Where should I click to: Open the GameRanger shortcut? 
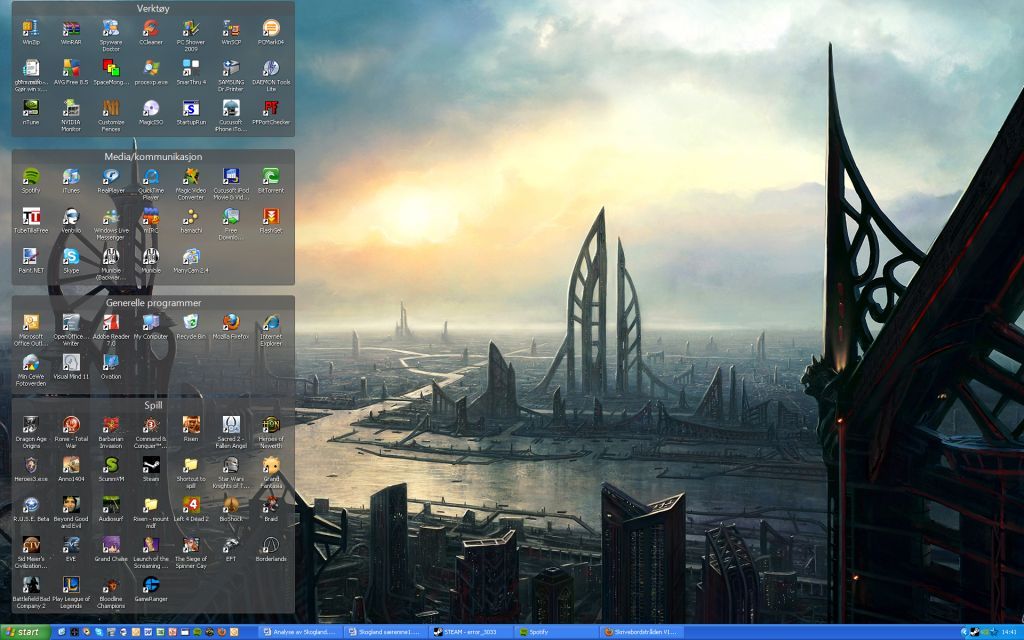tap(151, 588)
